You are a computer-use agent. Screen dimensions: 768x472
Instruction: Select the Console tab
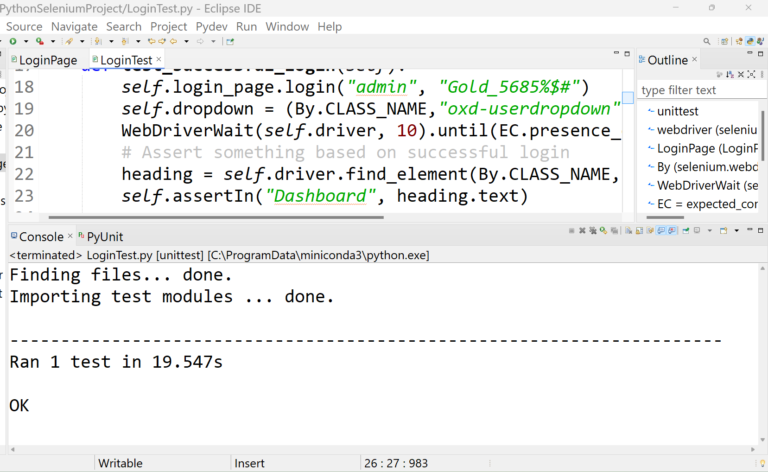(40, 237)
